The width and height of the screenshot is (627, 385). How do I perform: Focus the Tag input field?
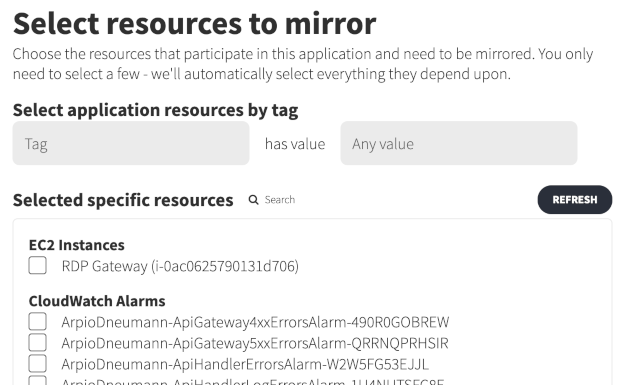[x=131, y=143]
